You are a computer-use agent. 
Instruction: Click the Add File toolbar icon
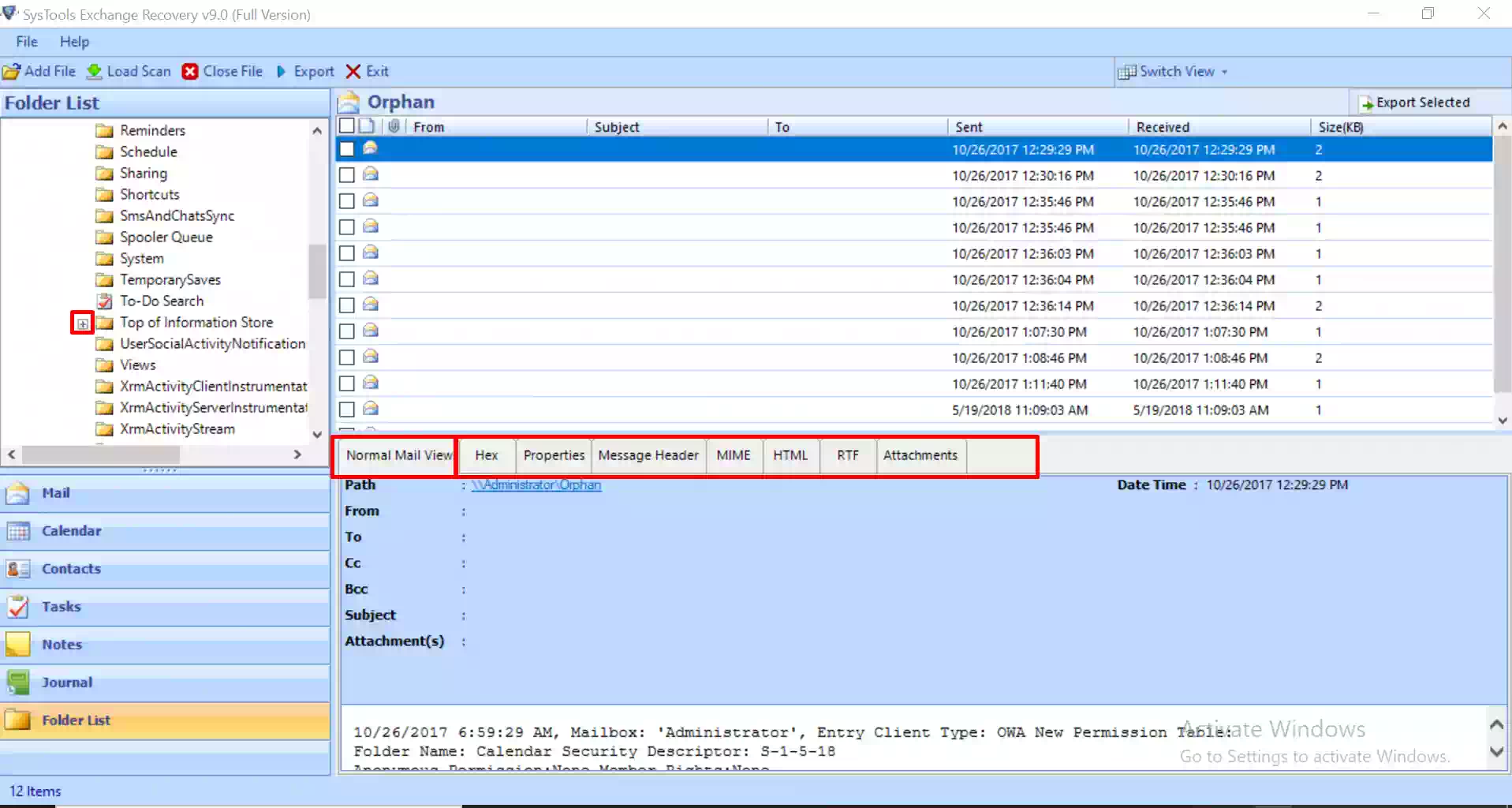pyautogui.click(x=12, y=72)
